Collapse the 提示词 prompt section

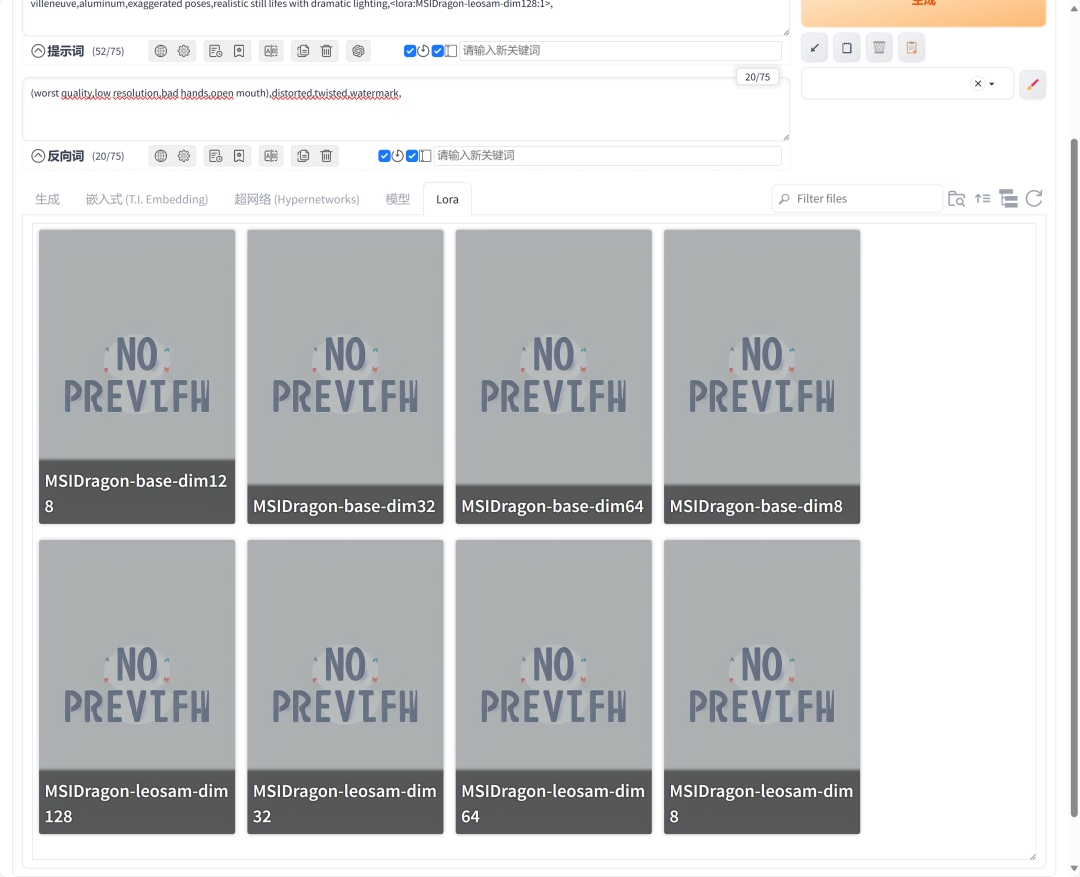click(38, 51)
